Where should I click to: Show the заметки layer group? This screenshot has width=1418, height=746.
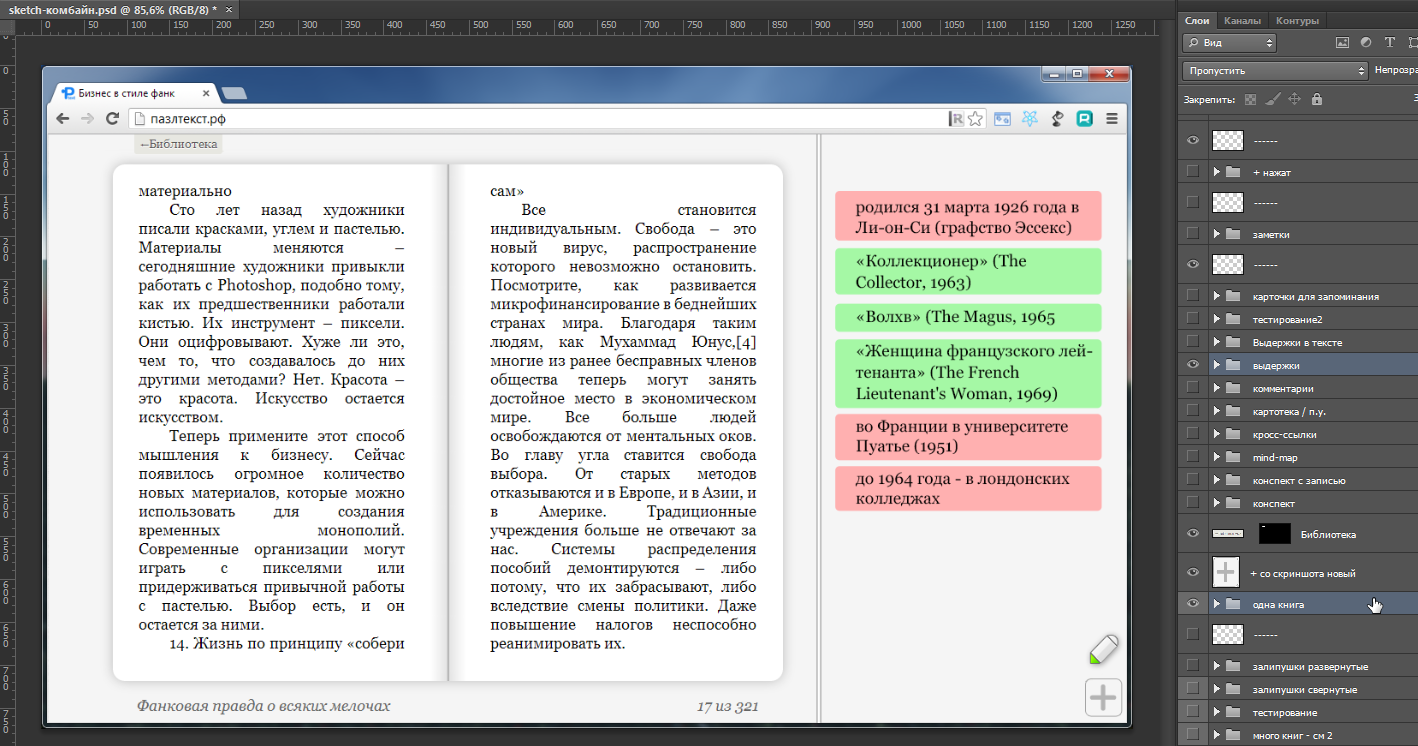click(x=1192, y=234)
